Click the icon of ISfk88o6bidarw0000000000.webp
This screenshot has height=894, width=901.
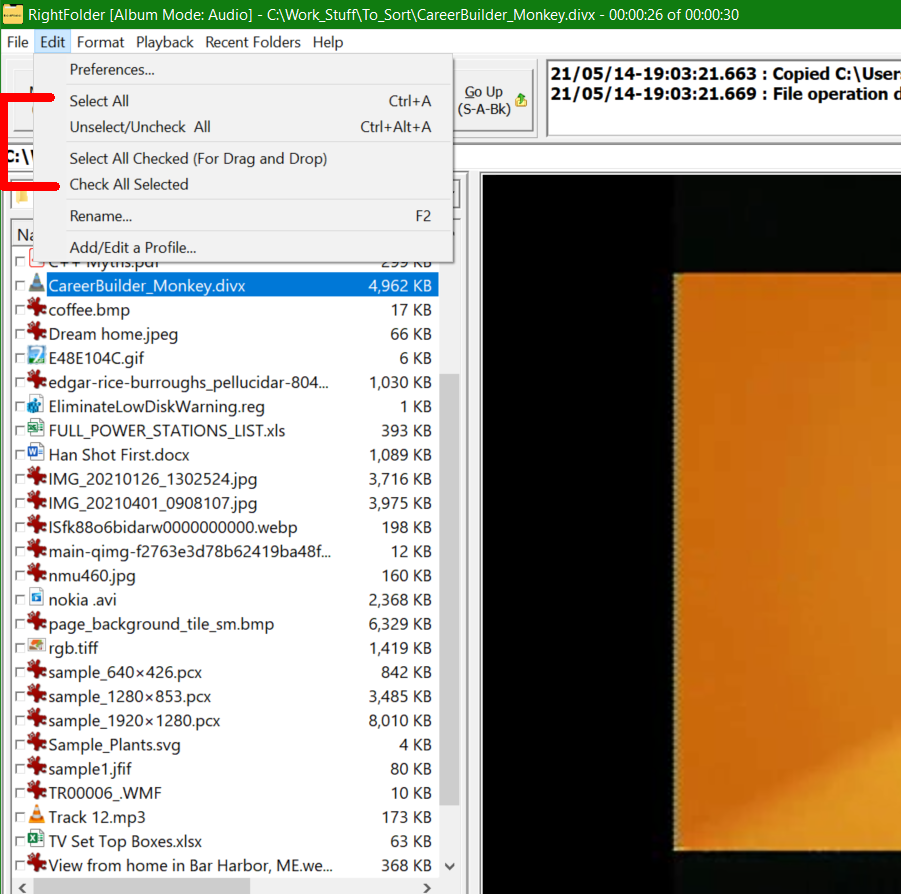tap(37, 526)
